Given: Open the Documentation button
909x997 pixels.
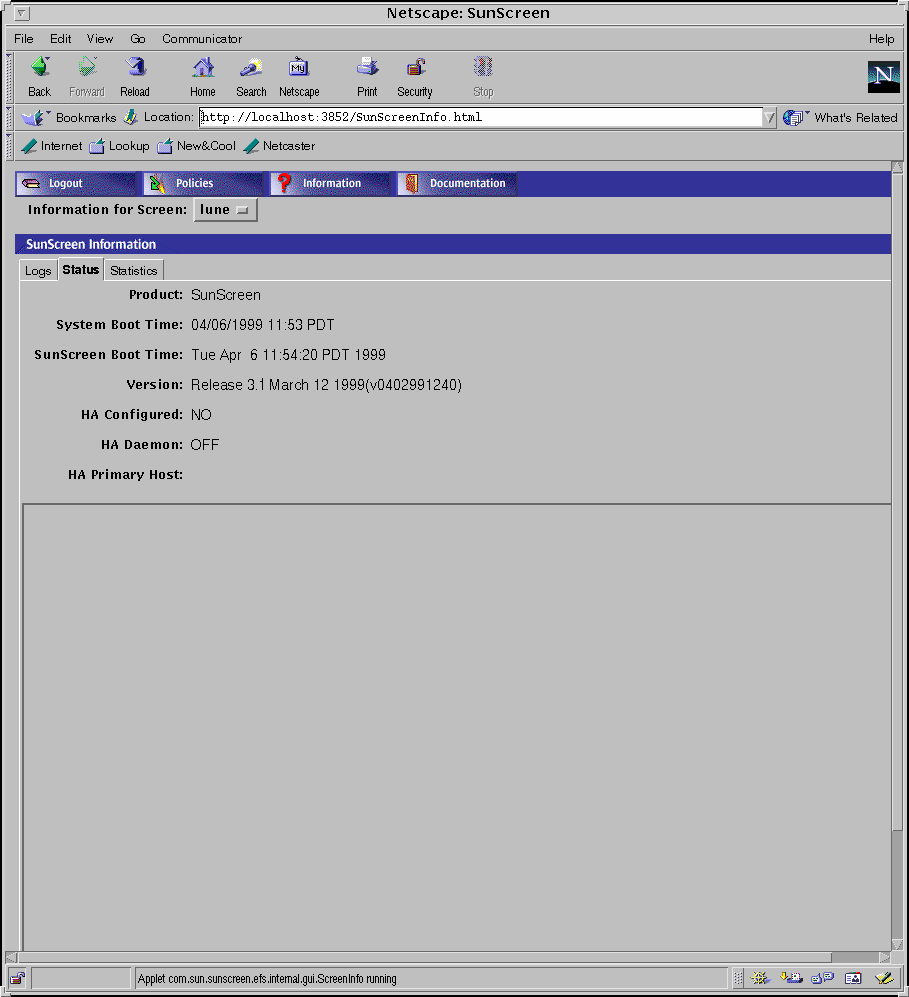Looking at the screenshot, I should point(457,183).
